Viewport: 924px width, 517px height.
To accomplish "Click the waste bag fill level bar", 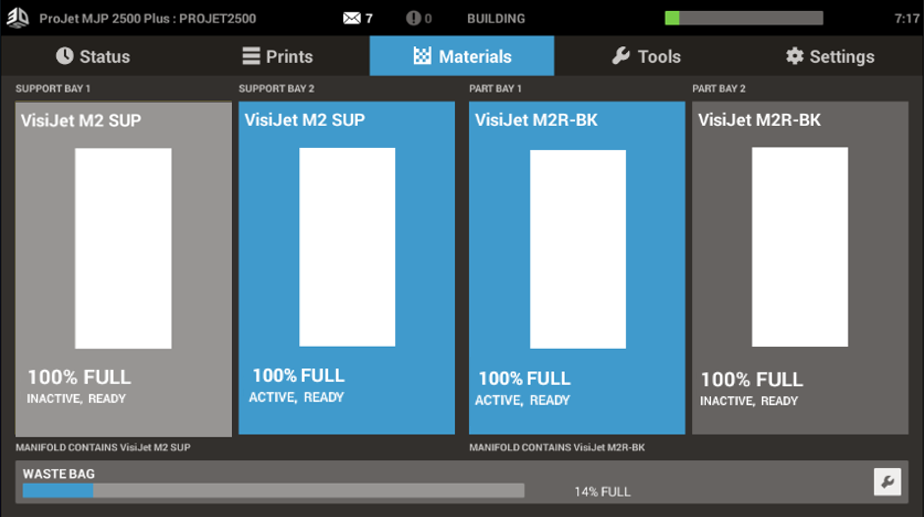I will coord(273,491).
